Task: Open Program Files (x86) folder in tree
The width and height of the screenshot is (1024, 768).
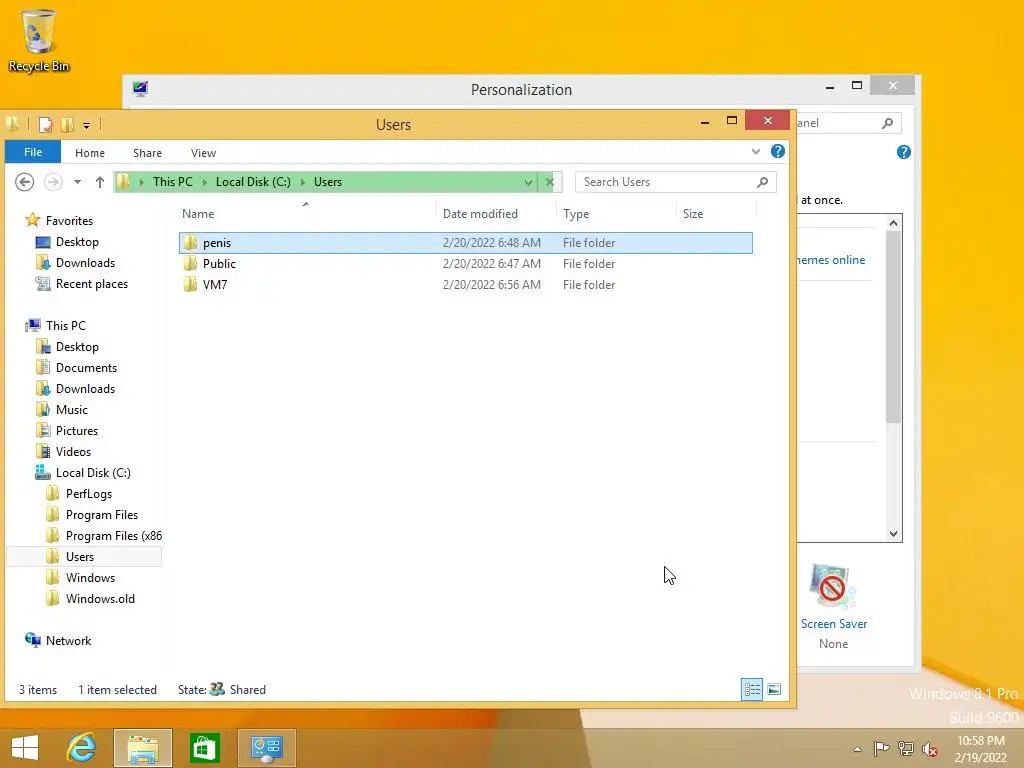Action: tap(114, 536)
